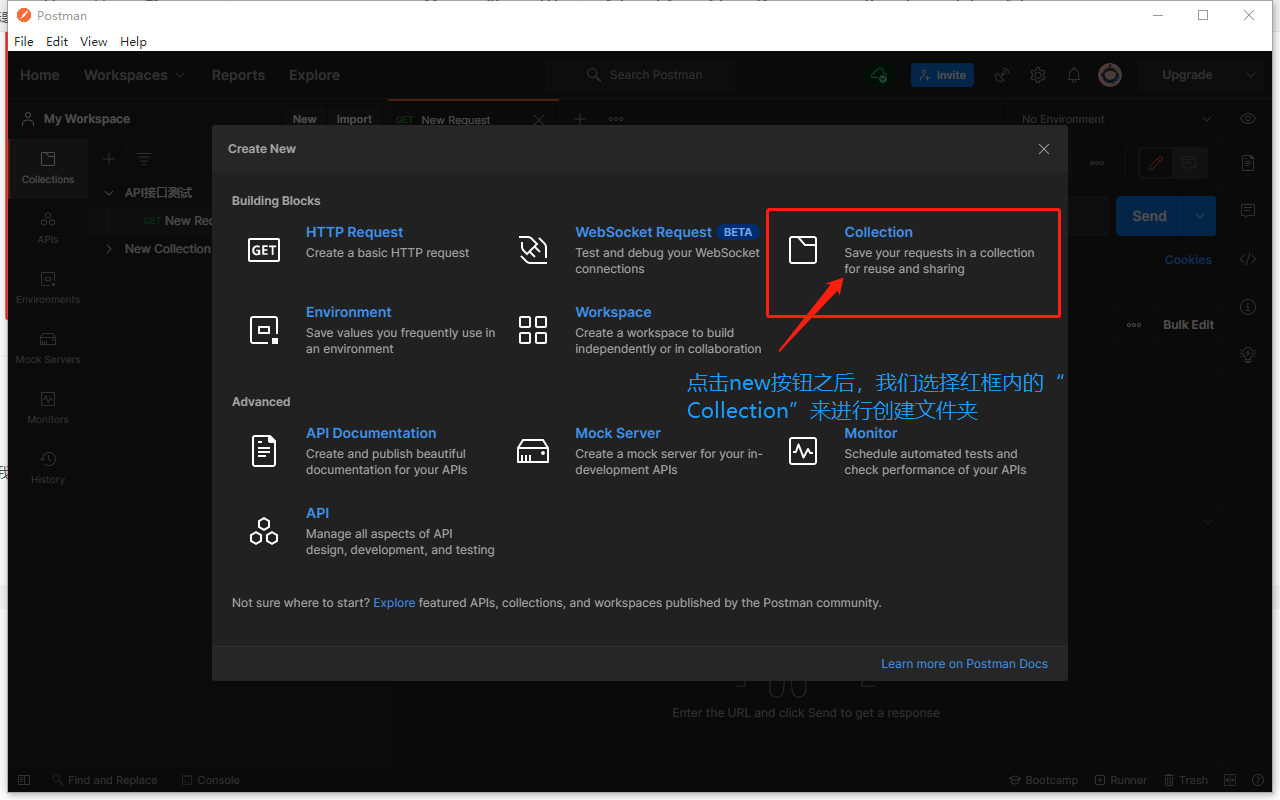This screenshot has width=1280, height=800.
Task: Open Monitors in the sidebar
Action: (48, 408)
